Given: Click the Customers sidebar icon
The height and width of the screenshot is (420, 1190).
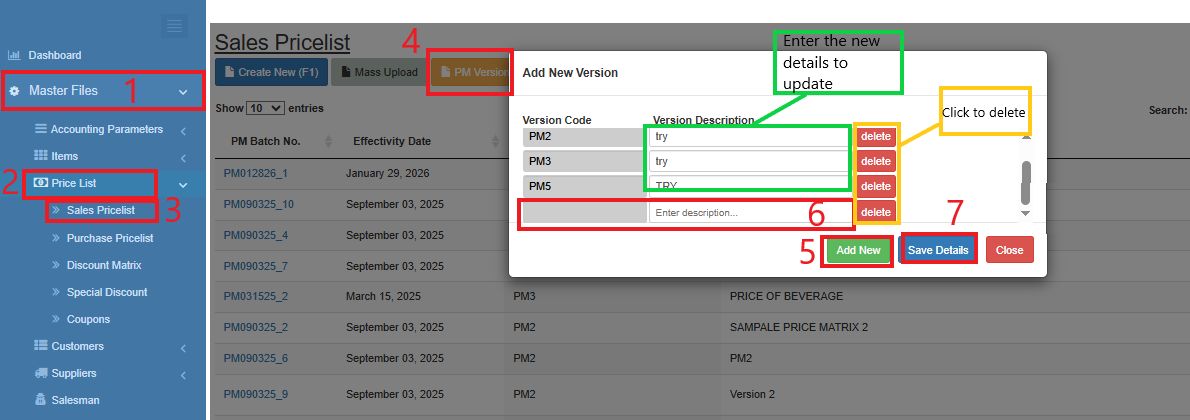Looking at the screenshot, I should [41, 346].
